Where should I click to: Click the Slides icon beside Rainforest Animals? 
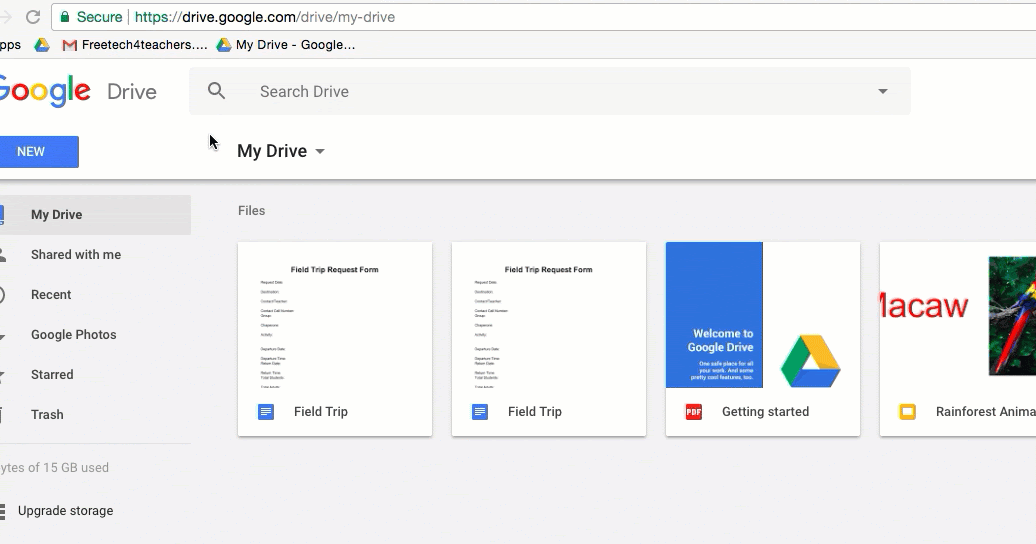point(908,412)
